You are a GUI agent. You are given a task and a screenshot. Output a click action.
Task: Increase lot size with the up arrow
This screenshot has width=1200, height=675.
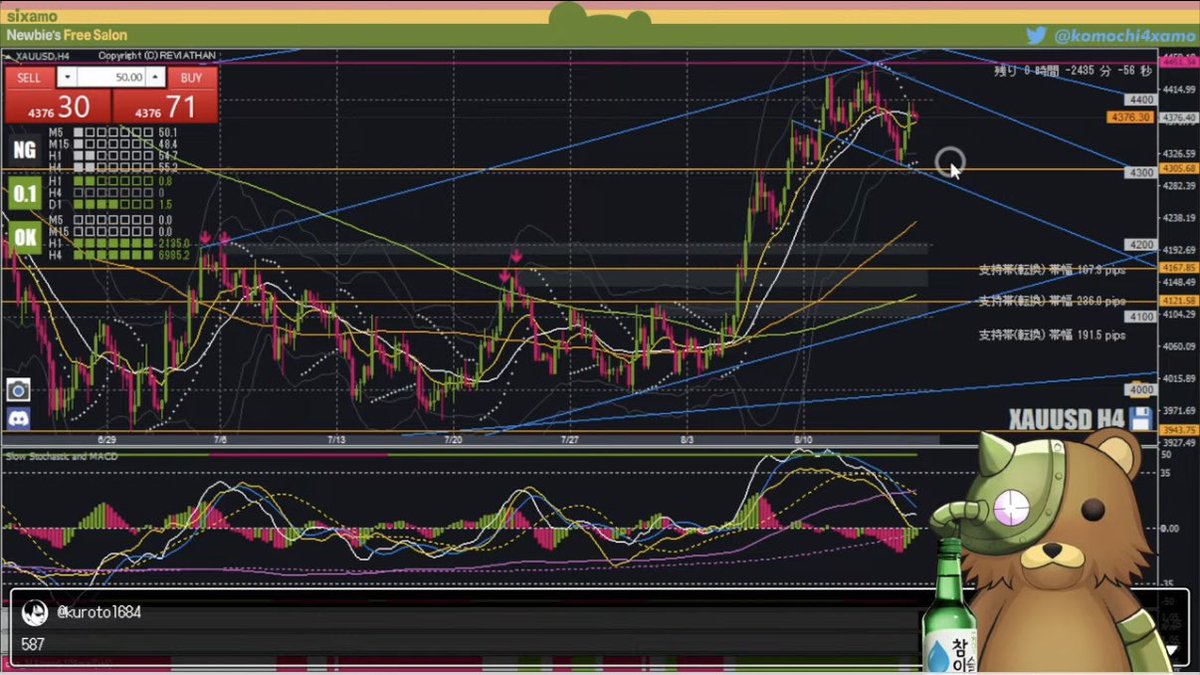[x=155, y=78]
